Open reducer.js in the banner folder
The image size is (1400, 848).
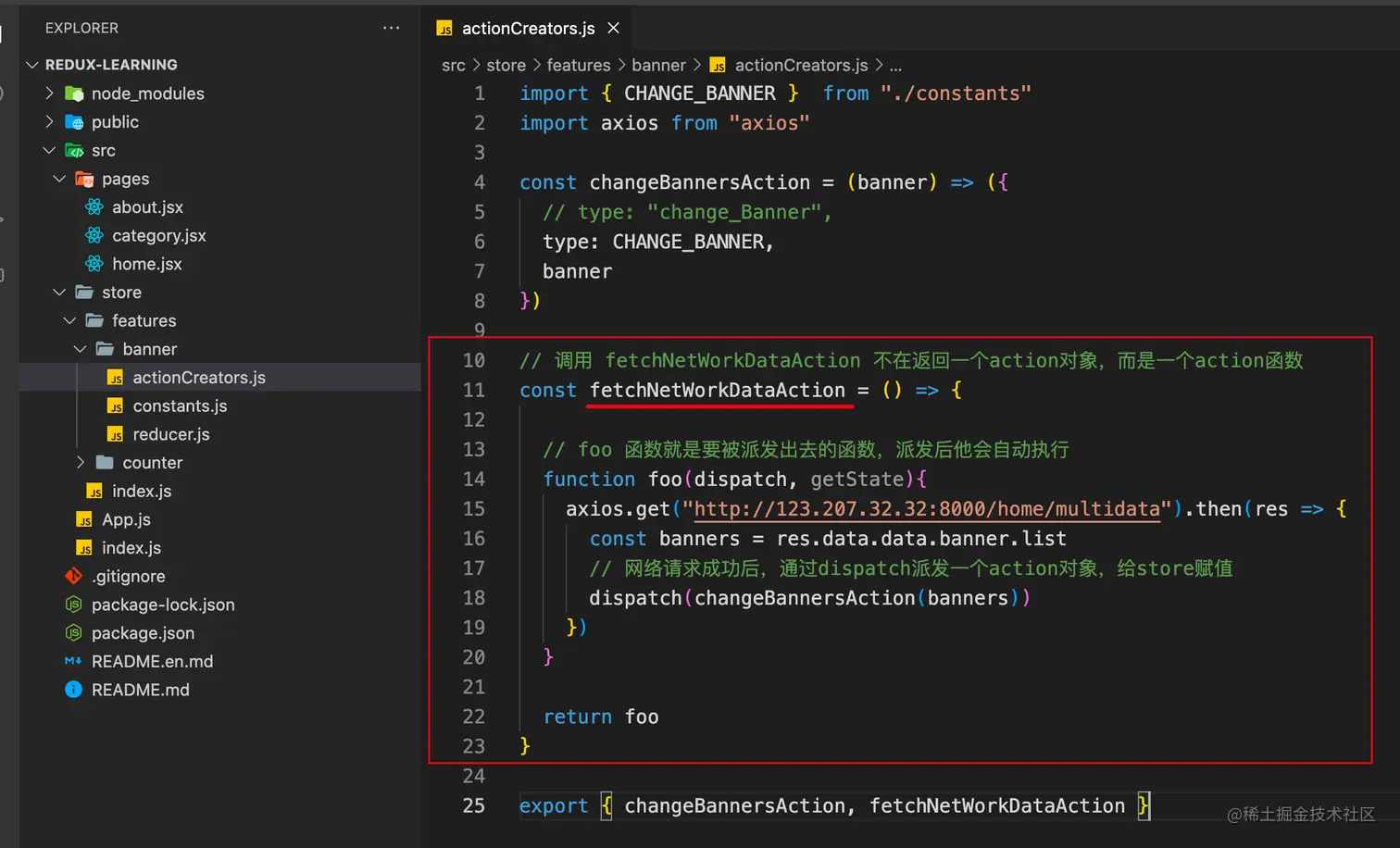click(171, 434)
